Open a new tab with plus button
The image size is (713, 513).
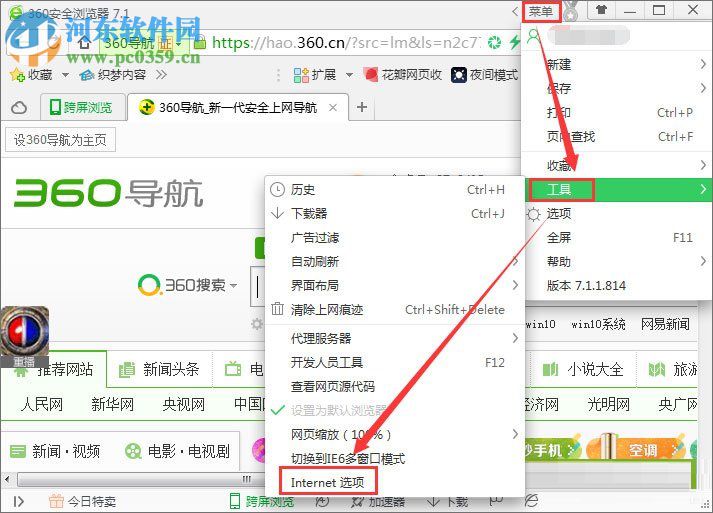click(x=362, y=107)
